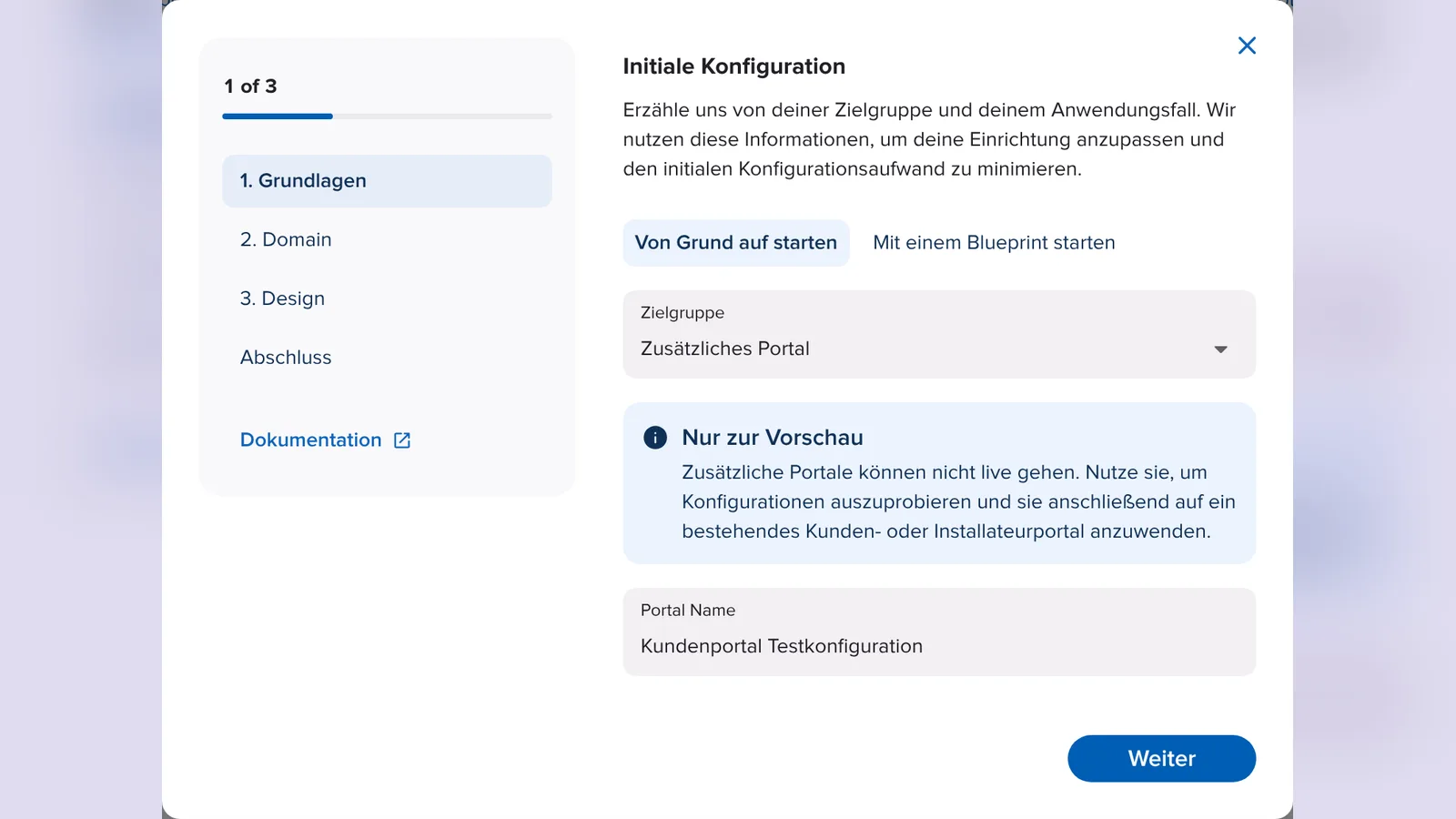The width and height of the screenshot is (1456, 819).
Task: Switch to Mit einem Blueprint starten tab
Action: click(x=994, y=243)
